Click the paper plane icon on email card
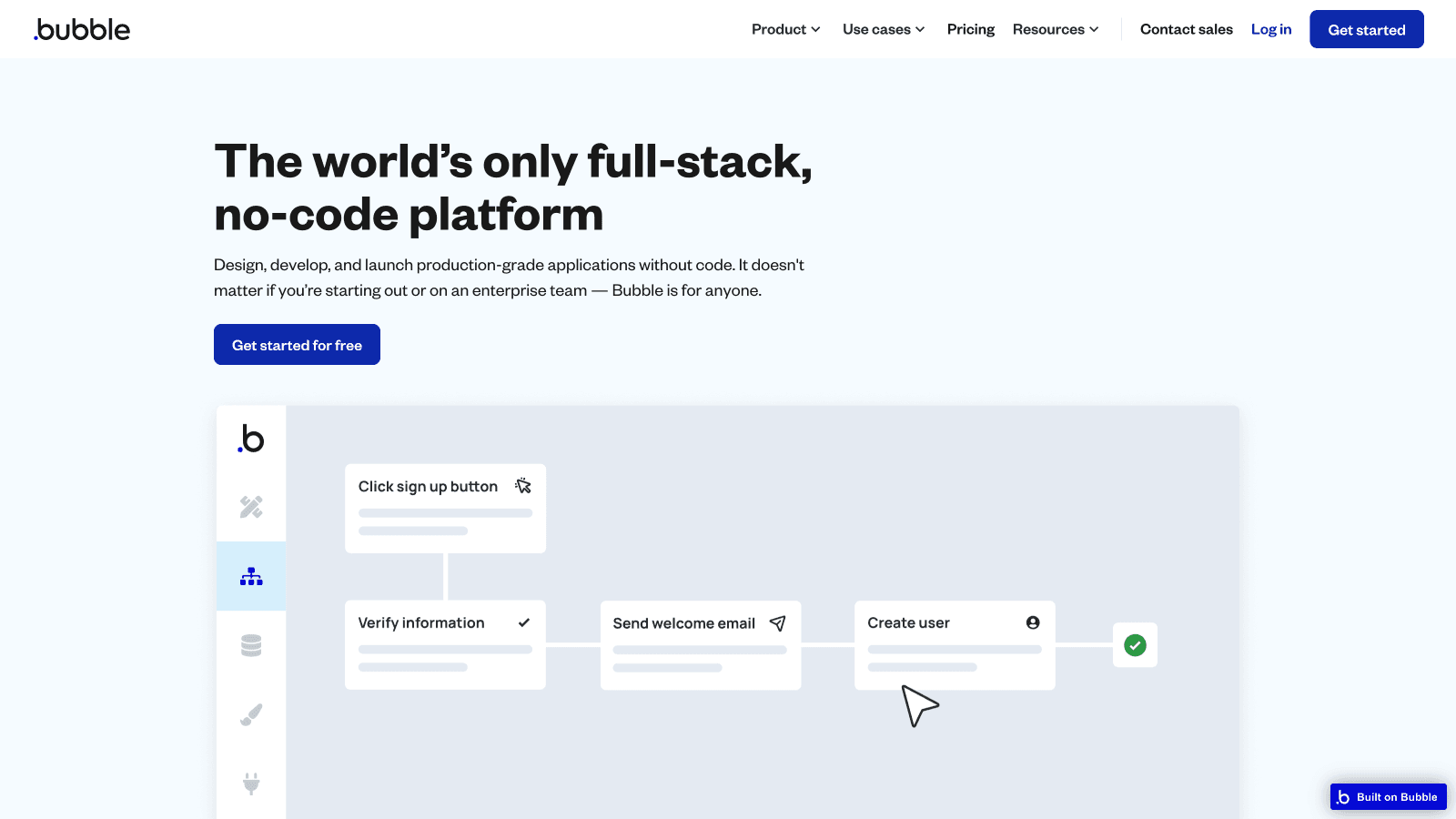 coord(777,623)
